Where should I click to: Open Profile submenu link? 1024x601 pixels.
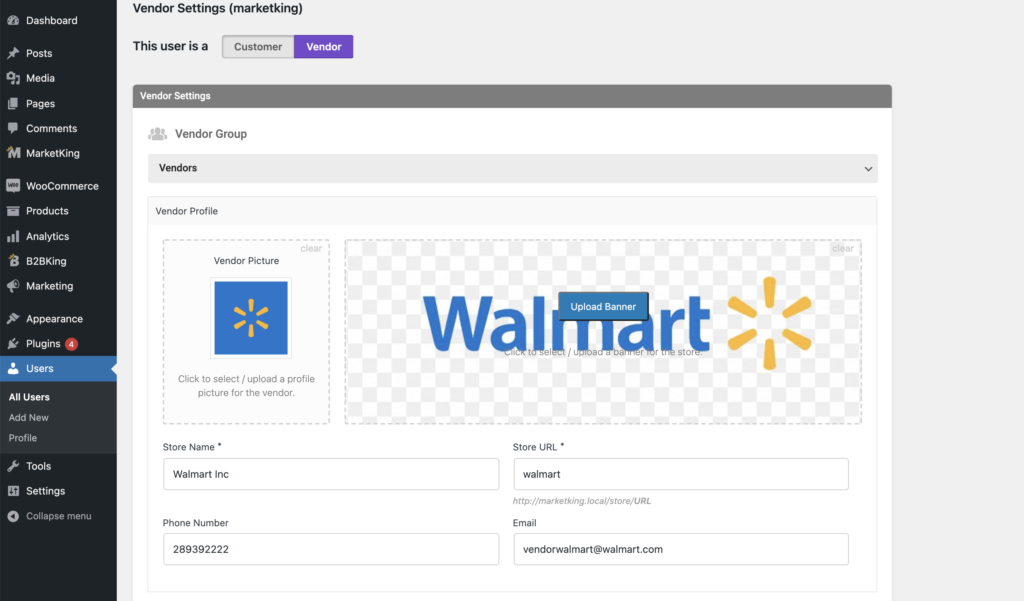[x=23, y=438]
